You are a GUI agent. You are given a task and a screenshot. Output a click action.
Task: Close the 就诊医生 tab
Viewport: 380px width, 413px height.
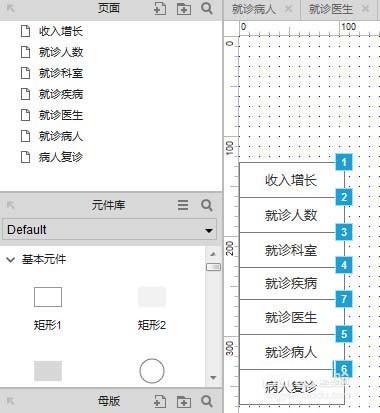click(366, 9)
